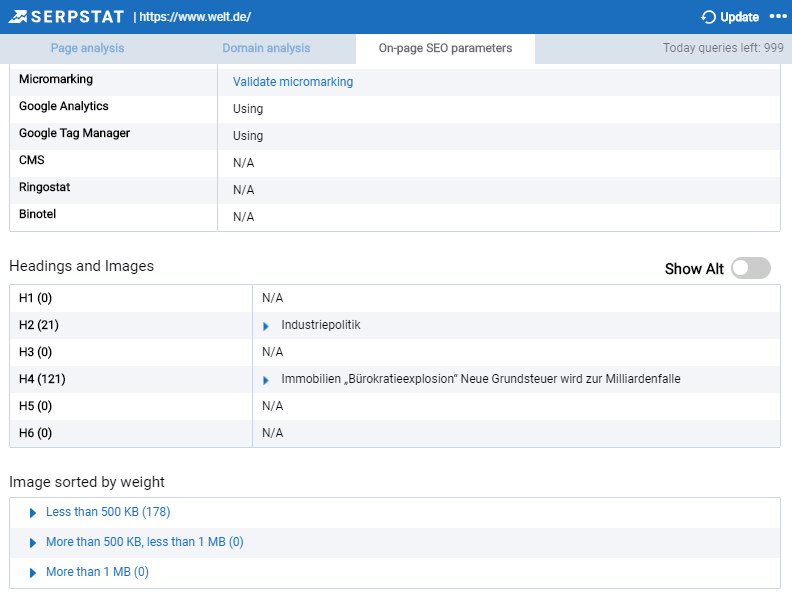This screenshot has width=792, height=594.
Task: Click the Immobilien Bürokratieexplosion heading text
Action: pyautogui.click(x=481, y=379)
